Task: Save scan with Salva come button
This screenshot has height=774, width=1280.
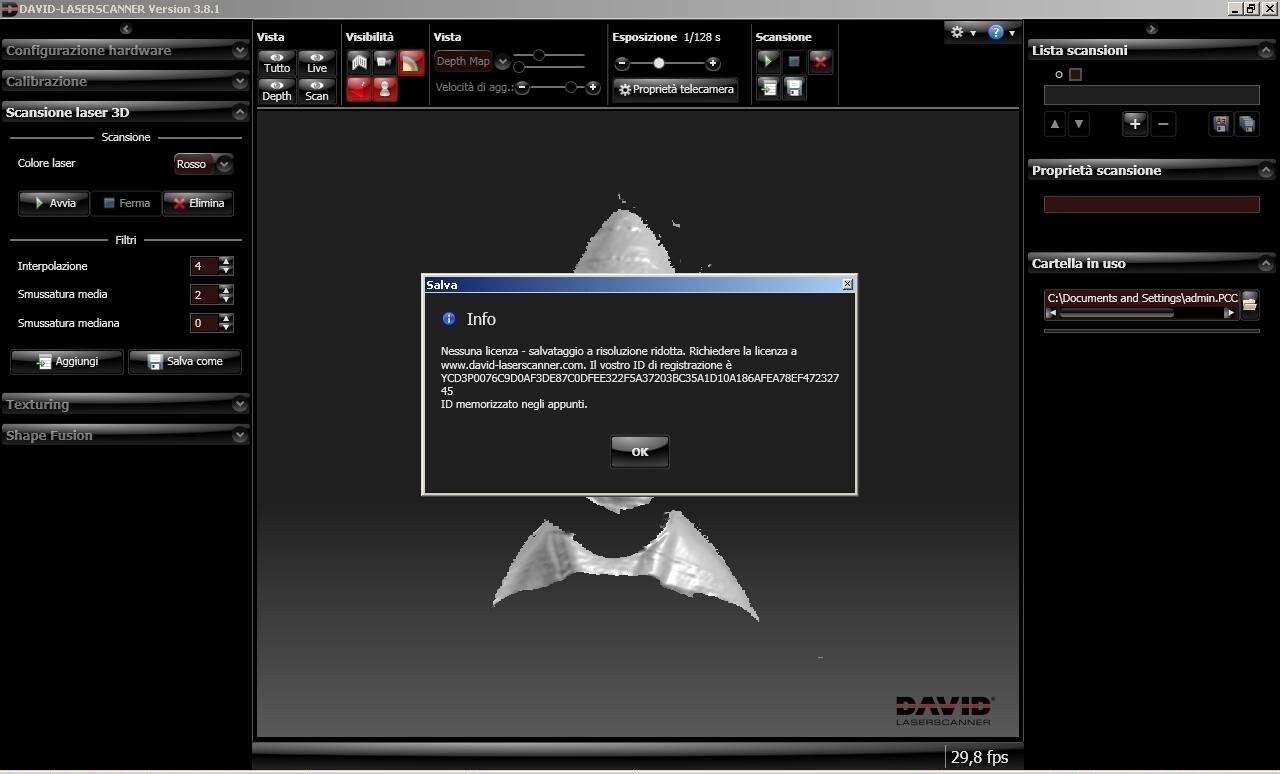Action: (185, 361)
